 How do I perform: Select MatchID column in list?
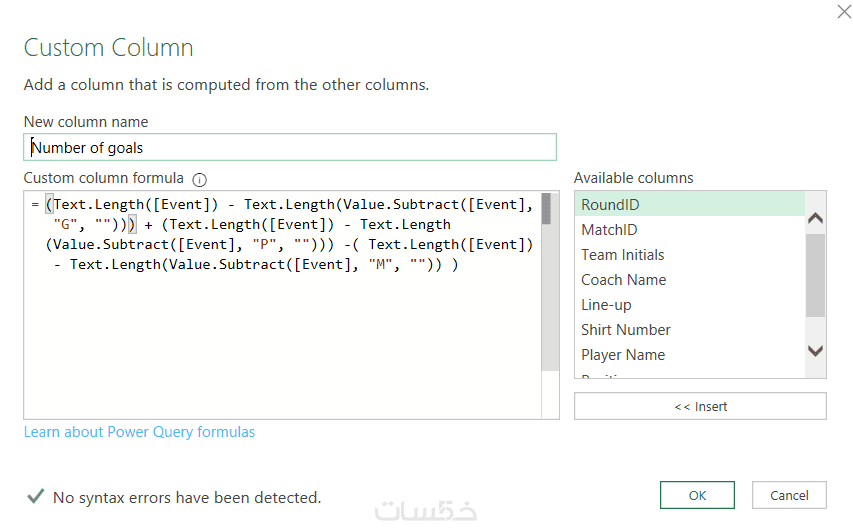(609, 230)
